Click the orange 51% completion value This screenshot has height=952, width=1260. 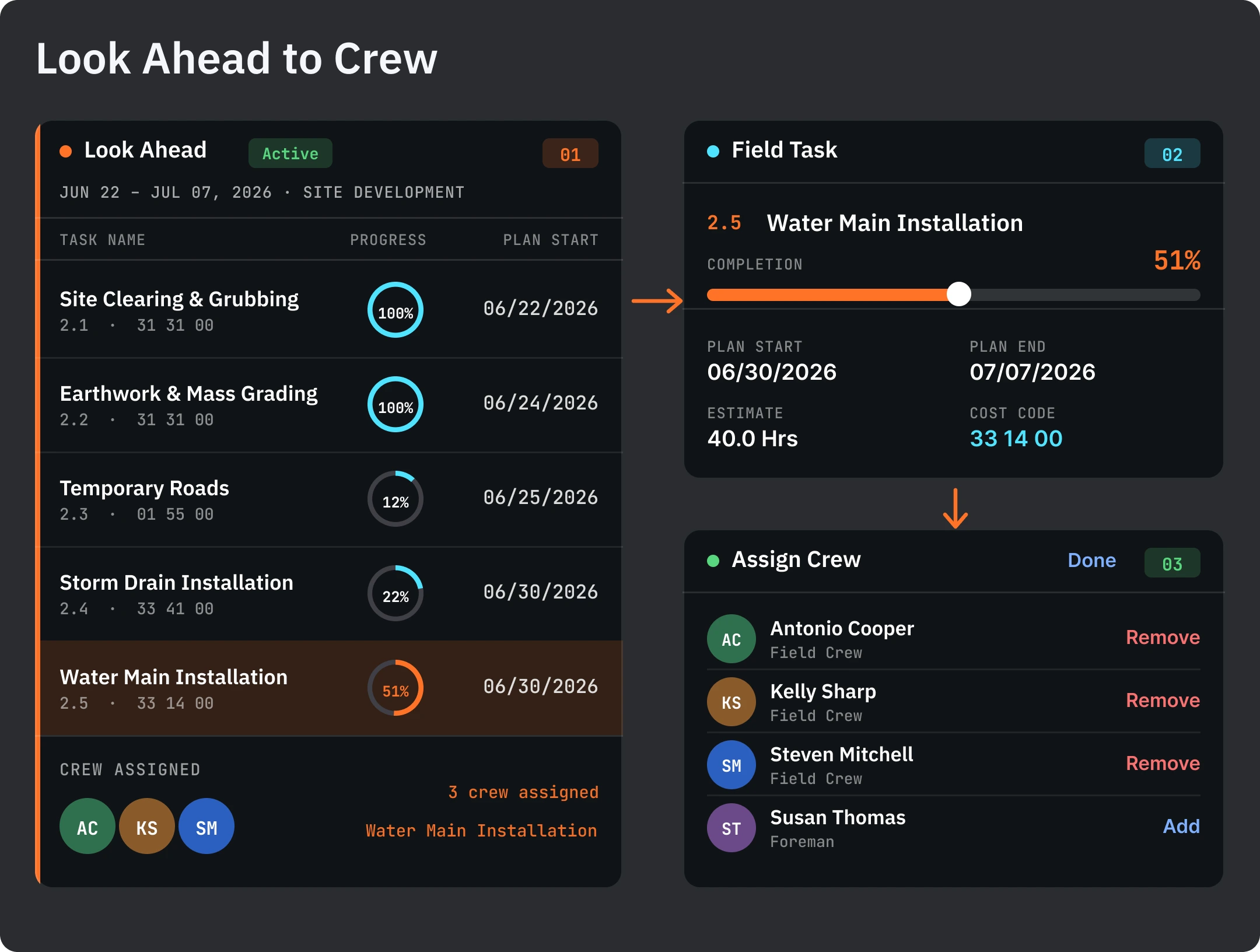(x=1177, y=260)
